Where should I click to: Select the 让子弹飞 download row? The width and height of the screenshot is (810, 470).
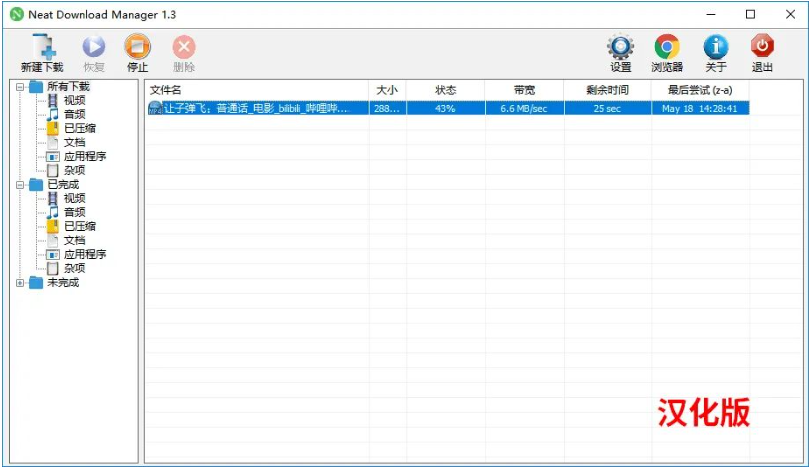(x=256, y=108)
